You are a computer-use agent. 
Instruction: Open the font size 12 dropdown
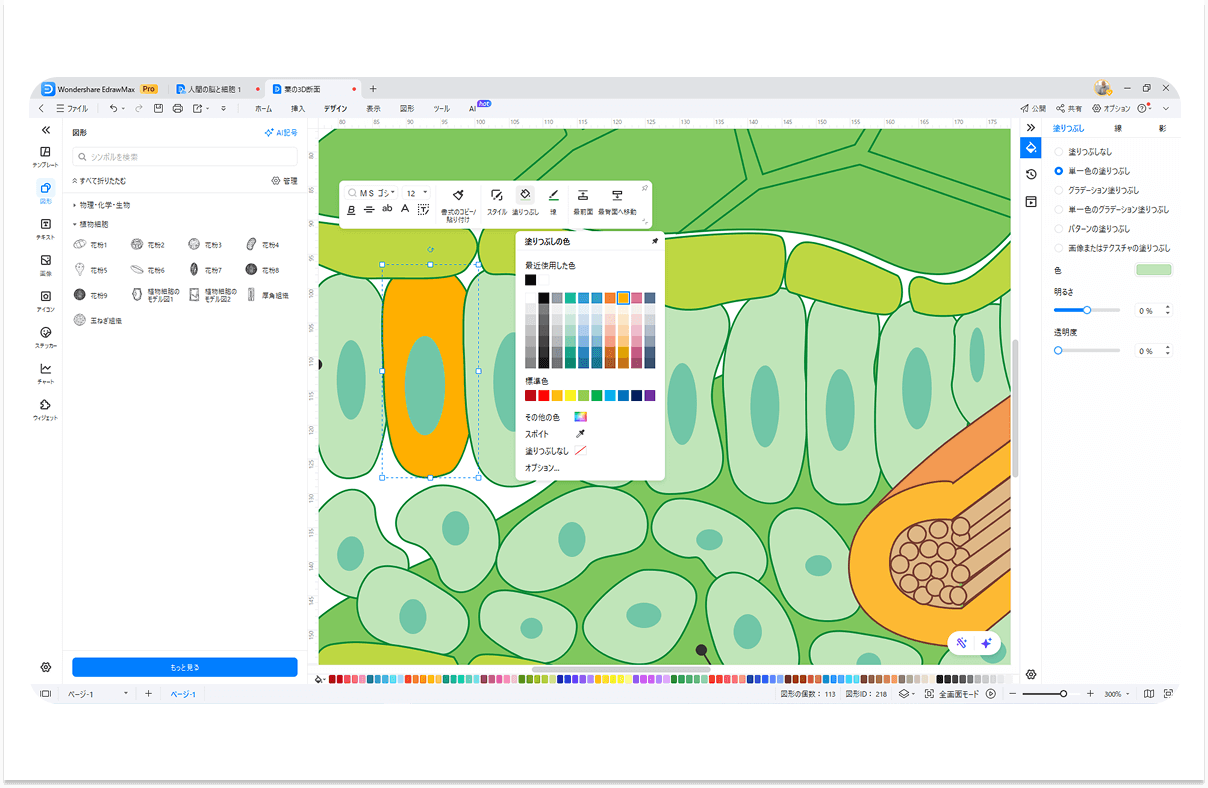(x=425, y=193)
